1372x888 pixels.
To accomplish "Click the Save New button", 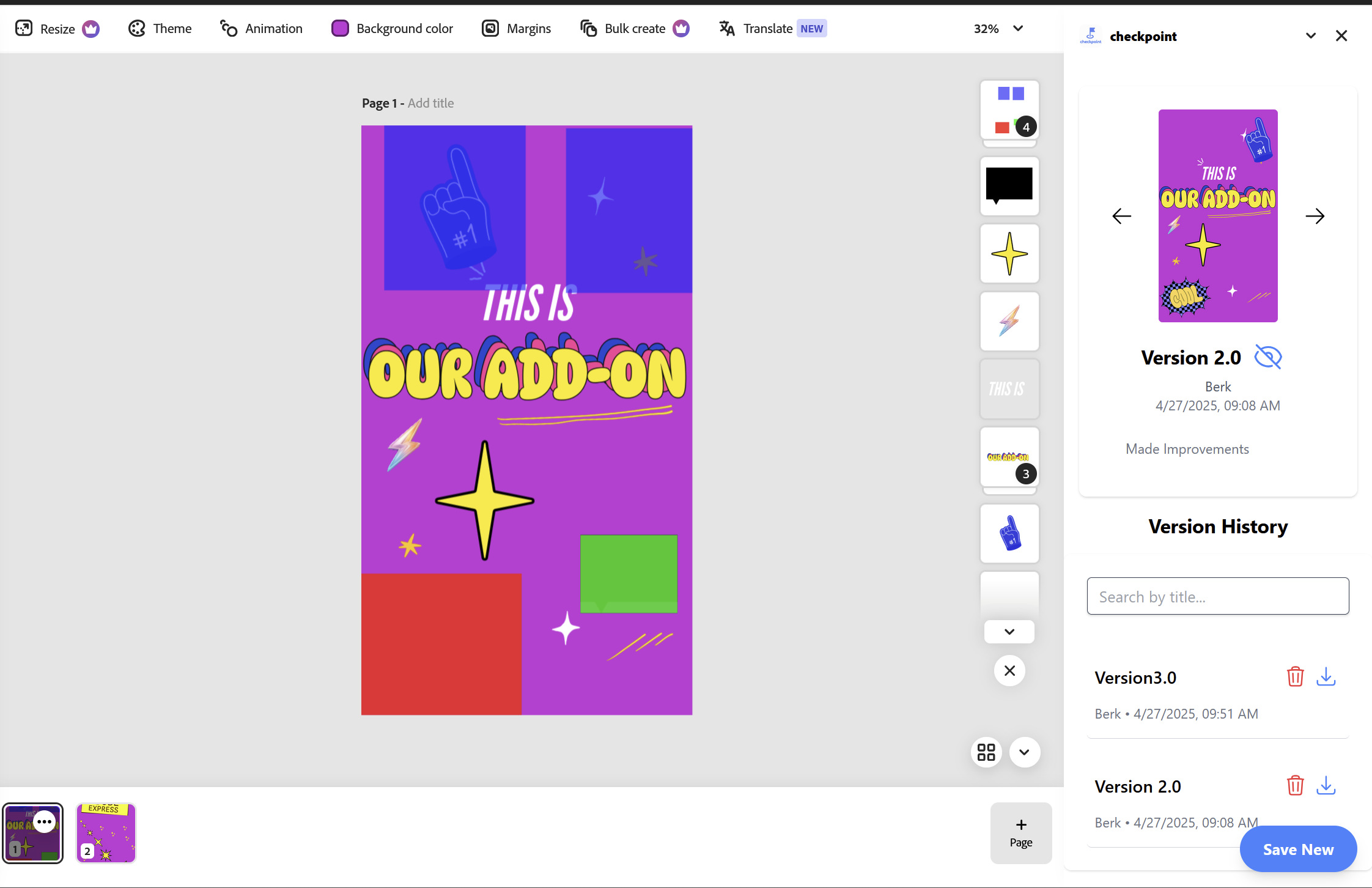I will point(1298,849).
